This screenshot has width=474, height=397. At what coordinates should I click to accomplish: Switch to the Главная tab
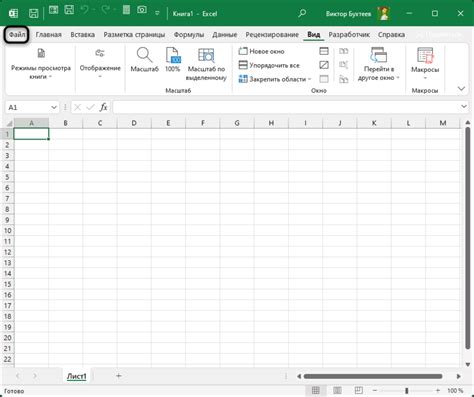point(49,35)
